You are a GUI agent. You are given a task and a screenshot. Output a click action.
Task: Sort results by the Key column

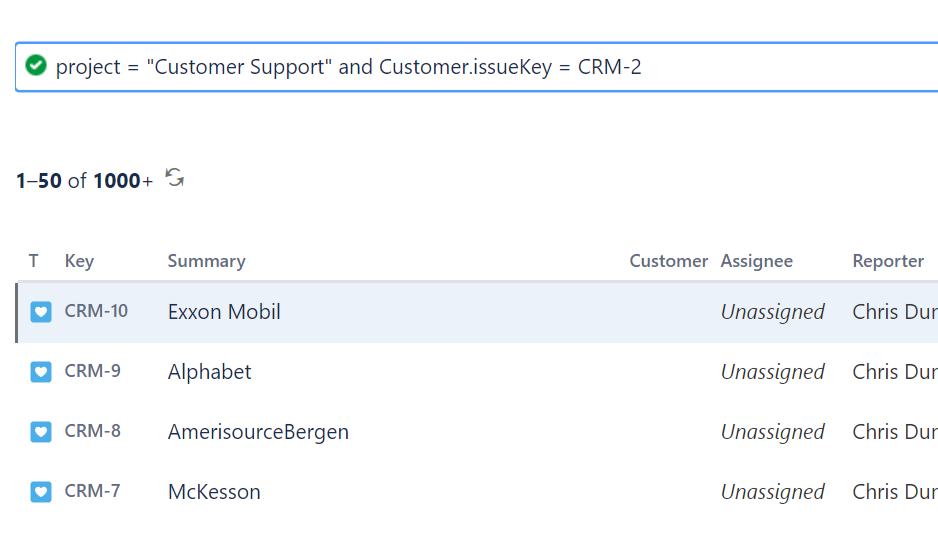pyautogui.click(x=79, y=261)
